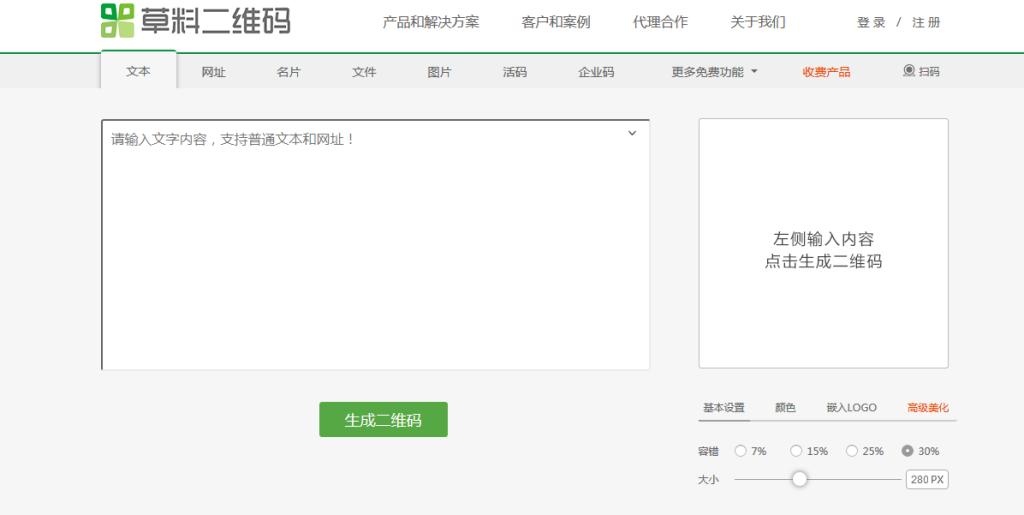Switch to the 文本 tab

pos(138,70)
